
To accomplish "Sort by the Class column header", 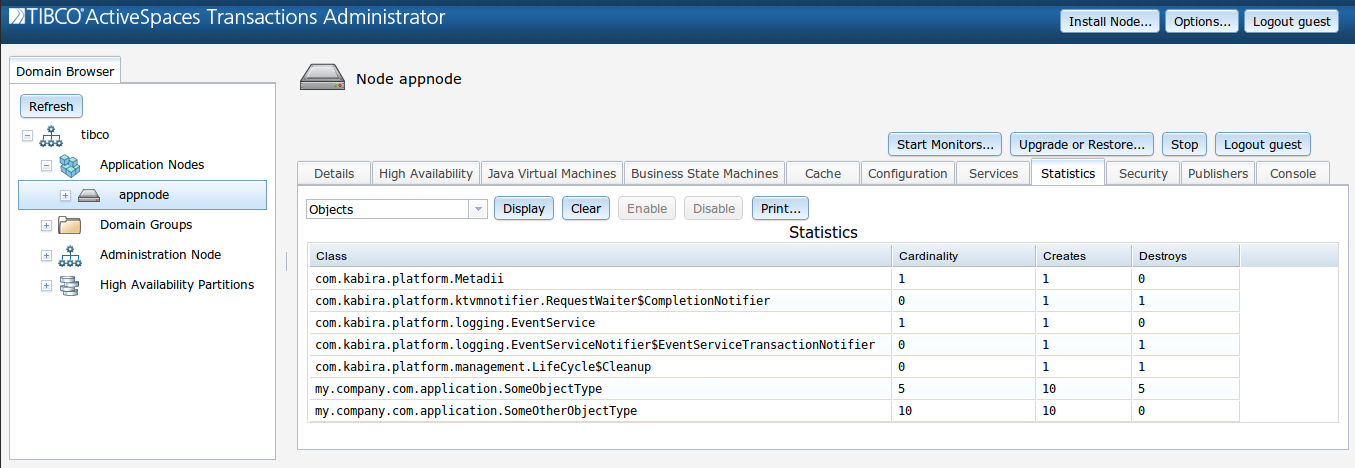I will 600,256.
